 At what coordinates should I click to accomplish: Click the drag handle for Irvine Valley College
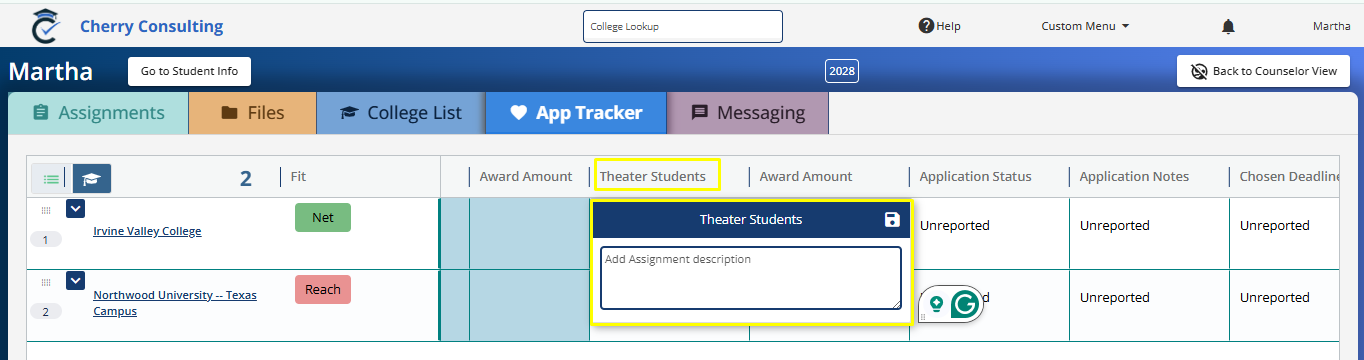click(45, 210)
